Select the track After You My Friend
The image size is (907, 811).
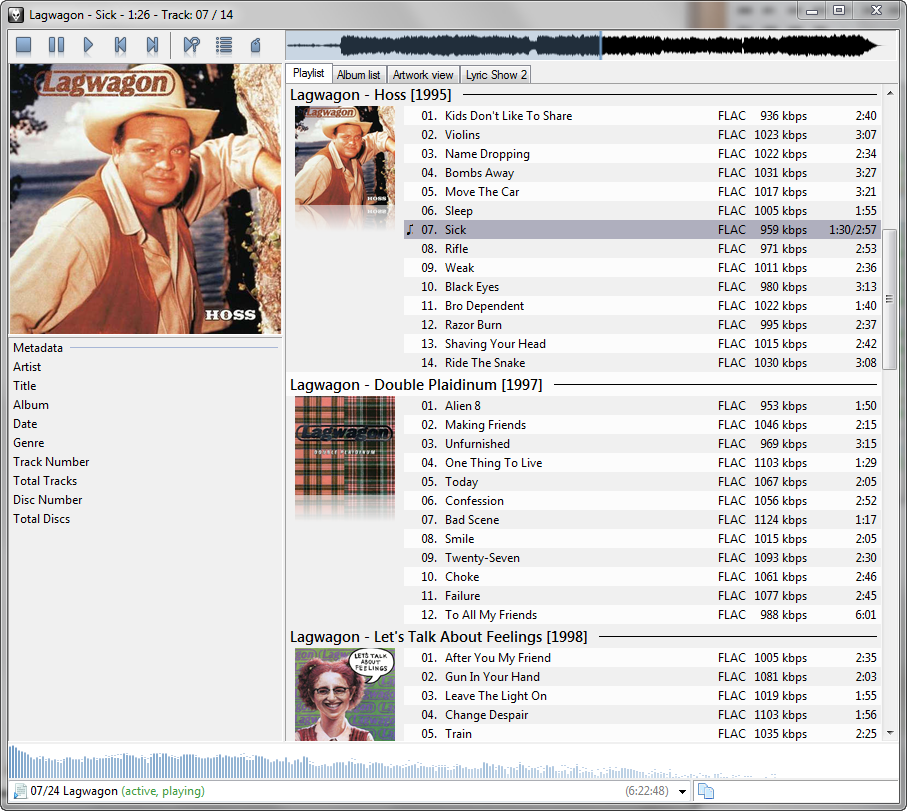[x=642, y=658]
